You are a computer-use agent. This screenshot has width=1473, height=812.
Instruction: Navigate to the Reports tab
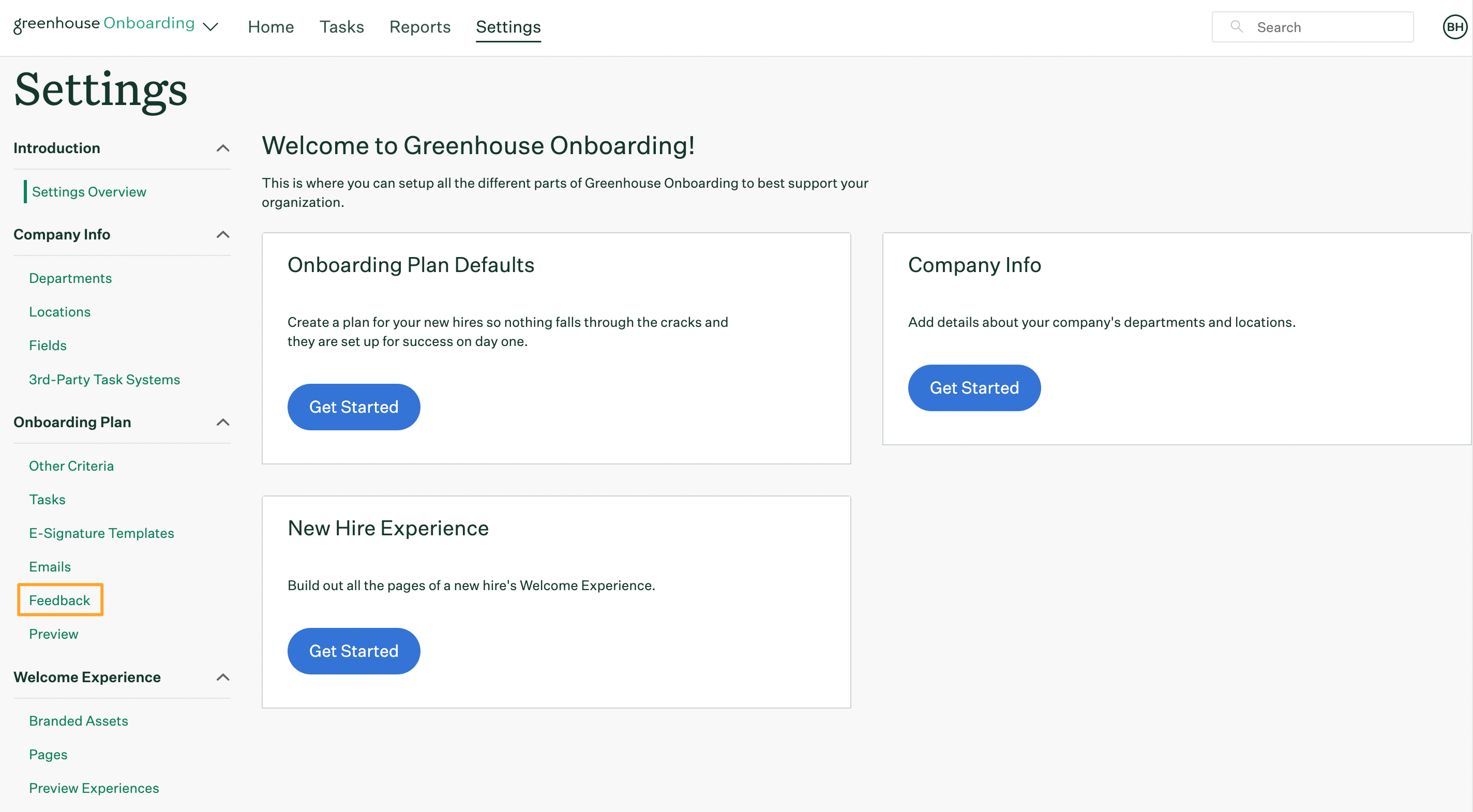pos(420,26)
